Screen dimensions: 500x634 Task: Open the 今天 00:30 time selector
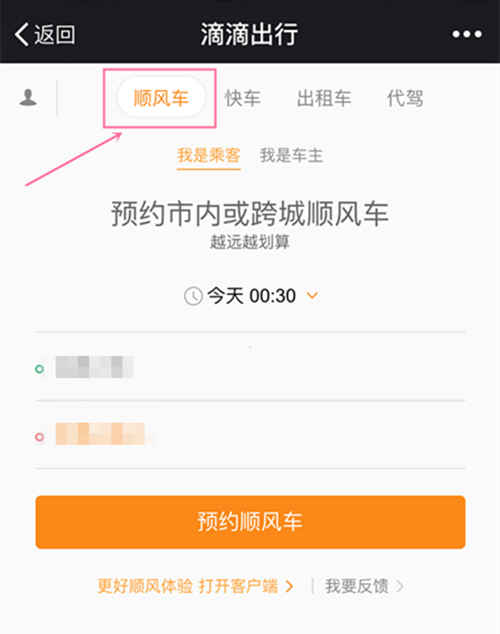coord(251,296)
